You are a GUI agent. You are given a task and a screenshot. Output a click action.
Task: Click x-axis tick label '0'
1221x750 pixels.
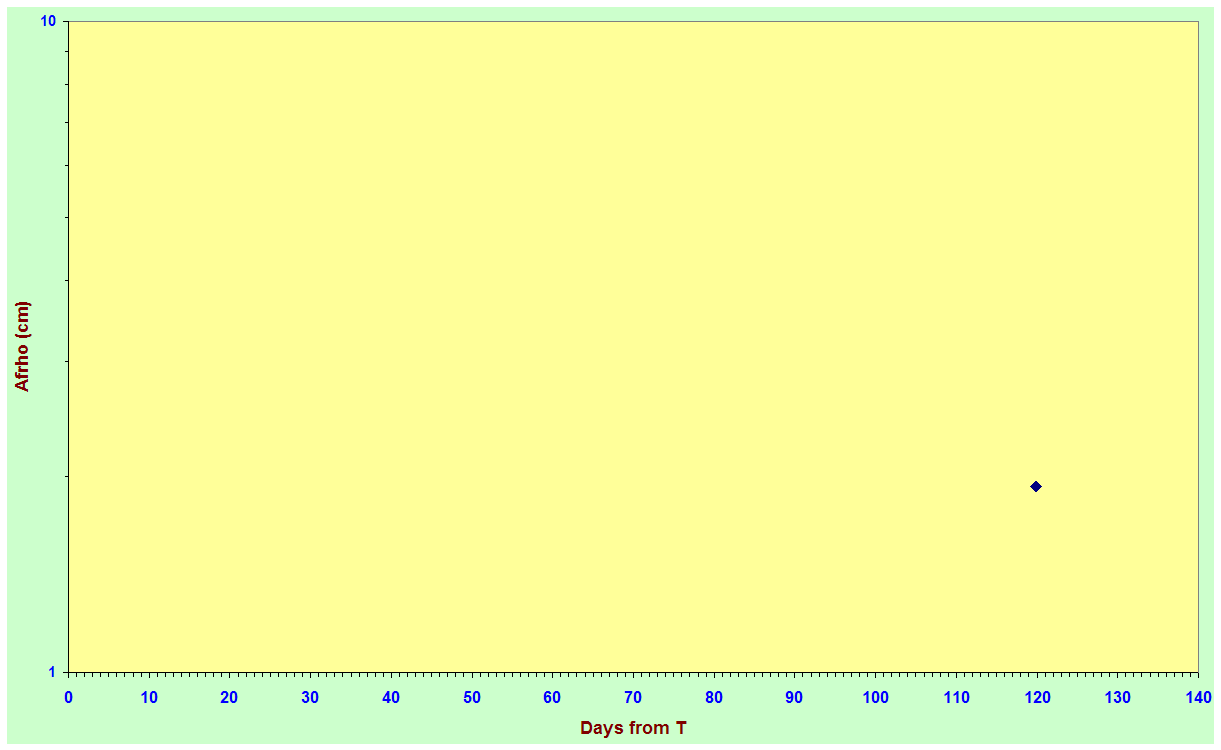click(68, 697)
